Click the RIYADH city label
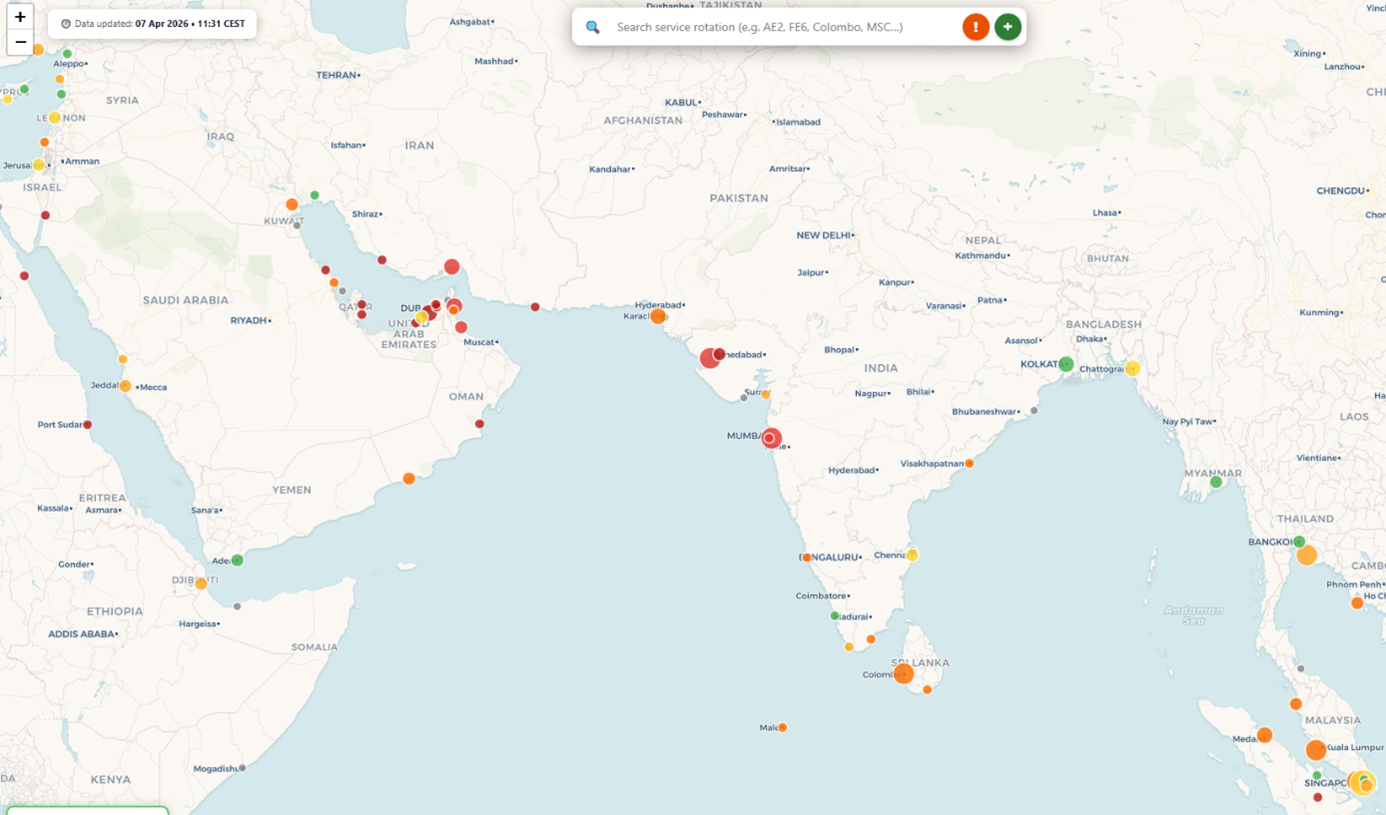Image resolution: width=1386 pixels, height=815 pixels. coord(248,320)
